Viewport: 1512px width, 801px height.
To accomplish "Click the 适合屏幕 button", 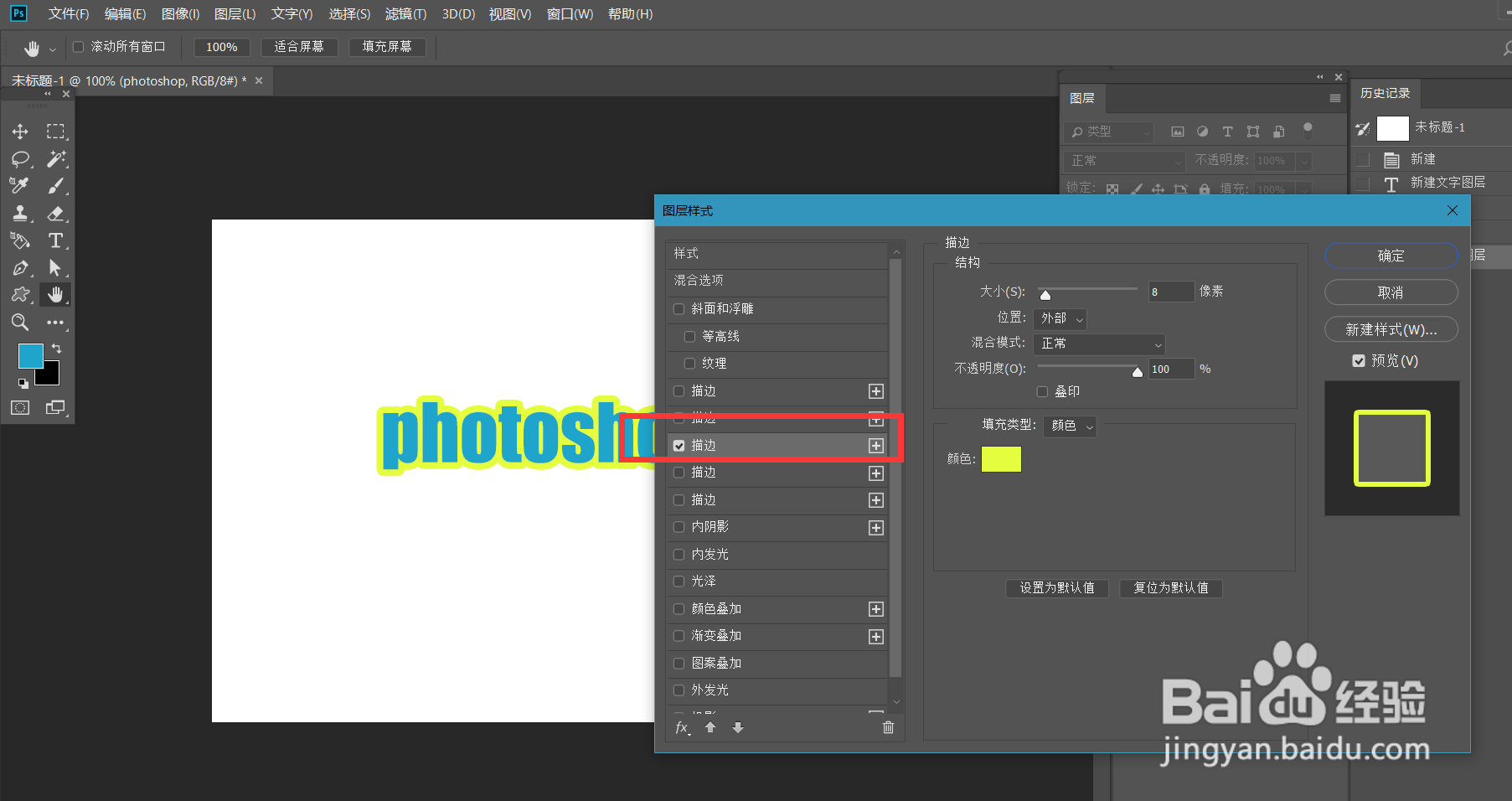I will [299, 47].
